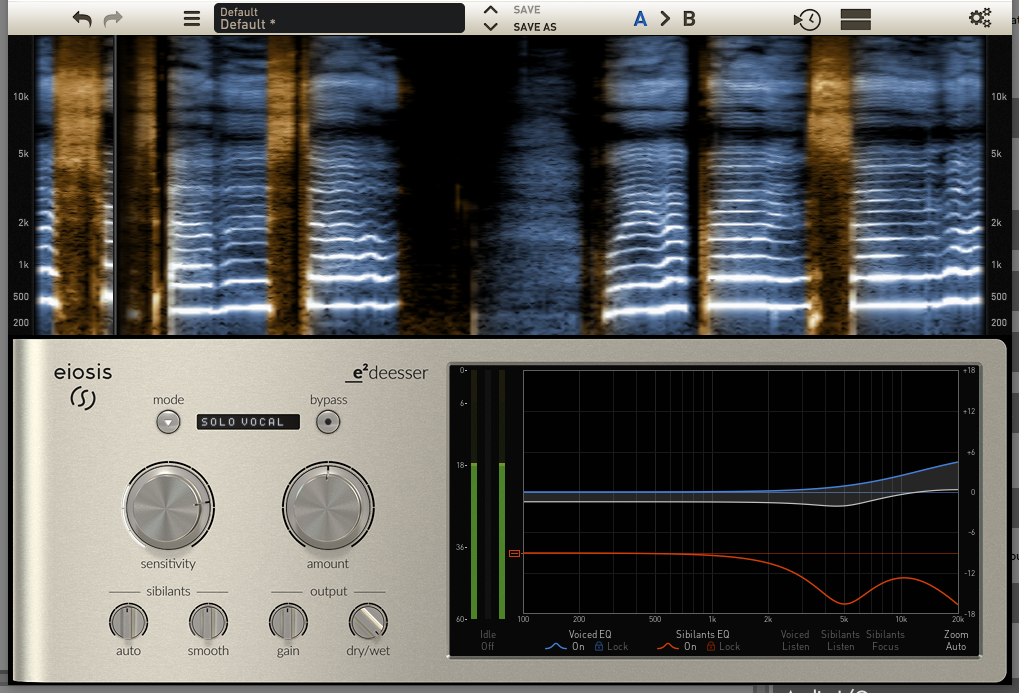
Task: Copy A to B with the arrow
Action: pos(665,19)
